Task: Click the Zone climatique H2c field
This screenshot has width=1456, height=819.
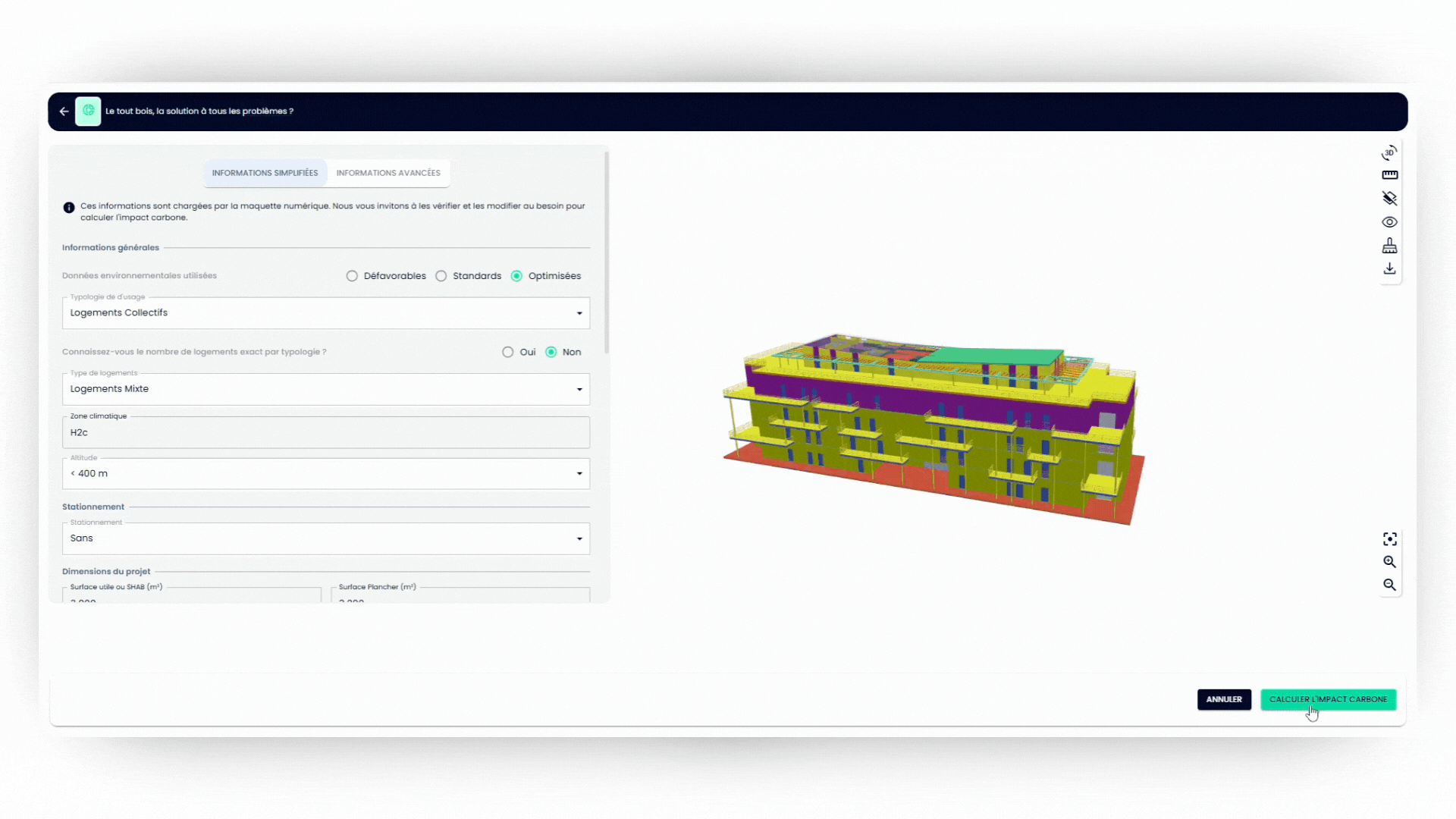Action: coord(326,432)
